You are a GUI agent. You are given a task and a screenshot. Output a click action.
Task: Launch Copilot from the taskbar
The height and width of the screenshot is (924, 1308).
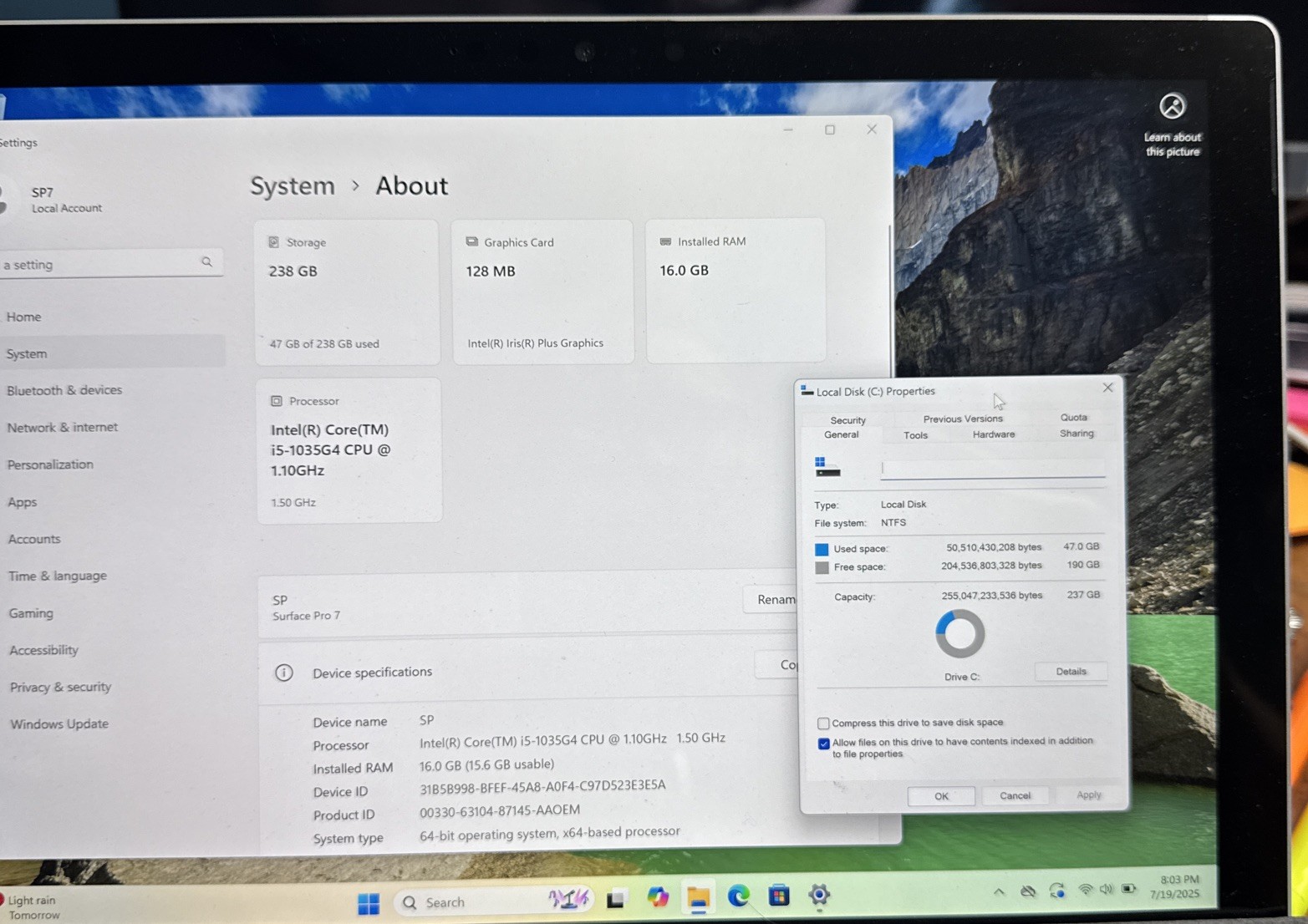tap(658, 897)
